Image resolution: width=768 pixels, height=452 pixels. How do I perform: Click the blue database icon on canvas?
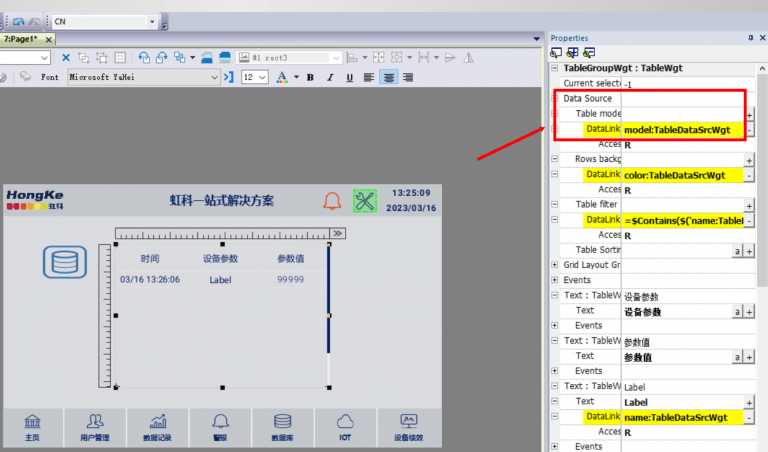(x=64, y=263)
